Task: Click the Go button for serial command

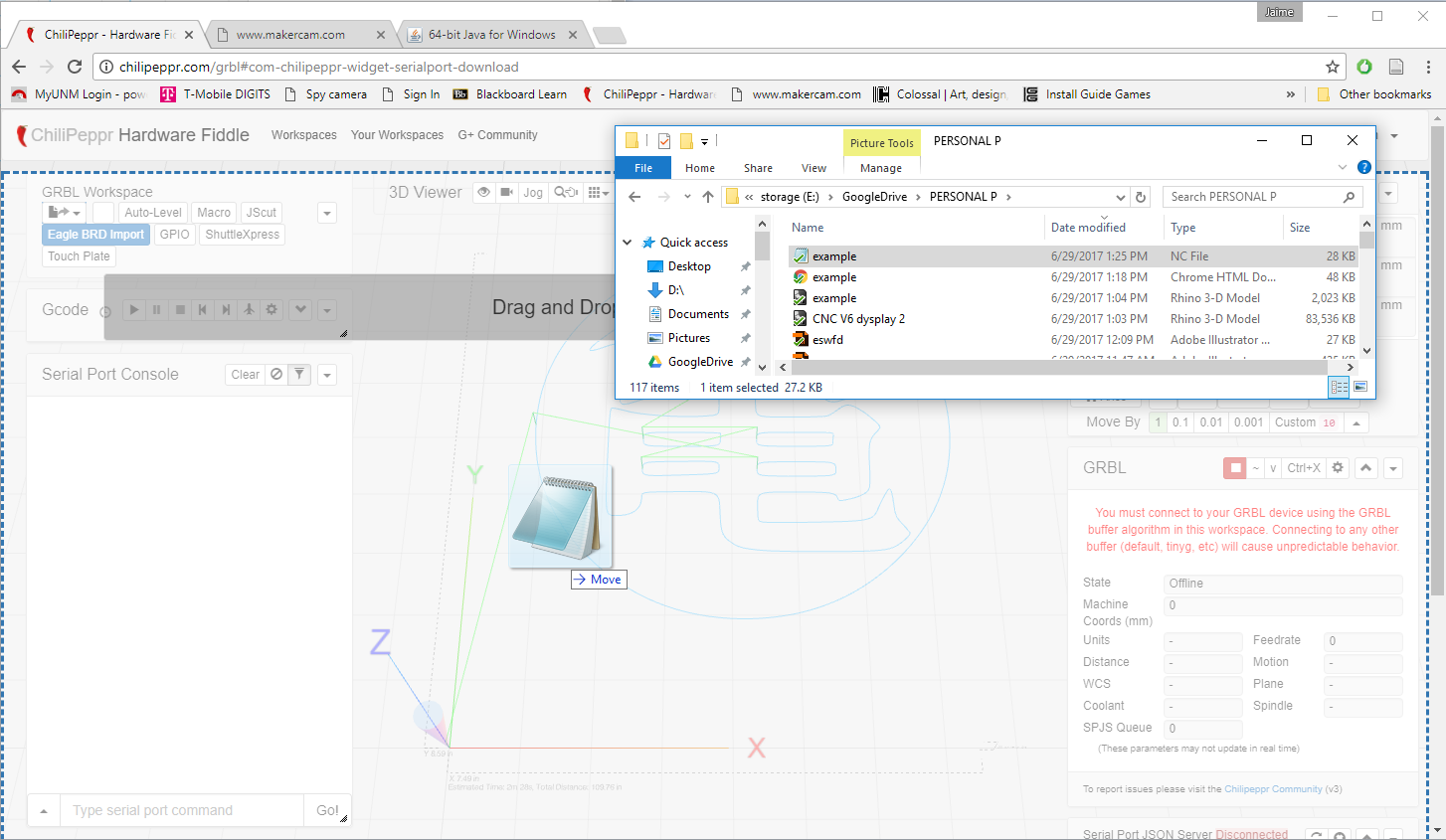Action: coord(327,810)
